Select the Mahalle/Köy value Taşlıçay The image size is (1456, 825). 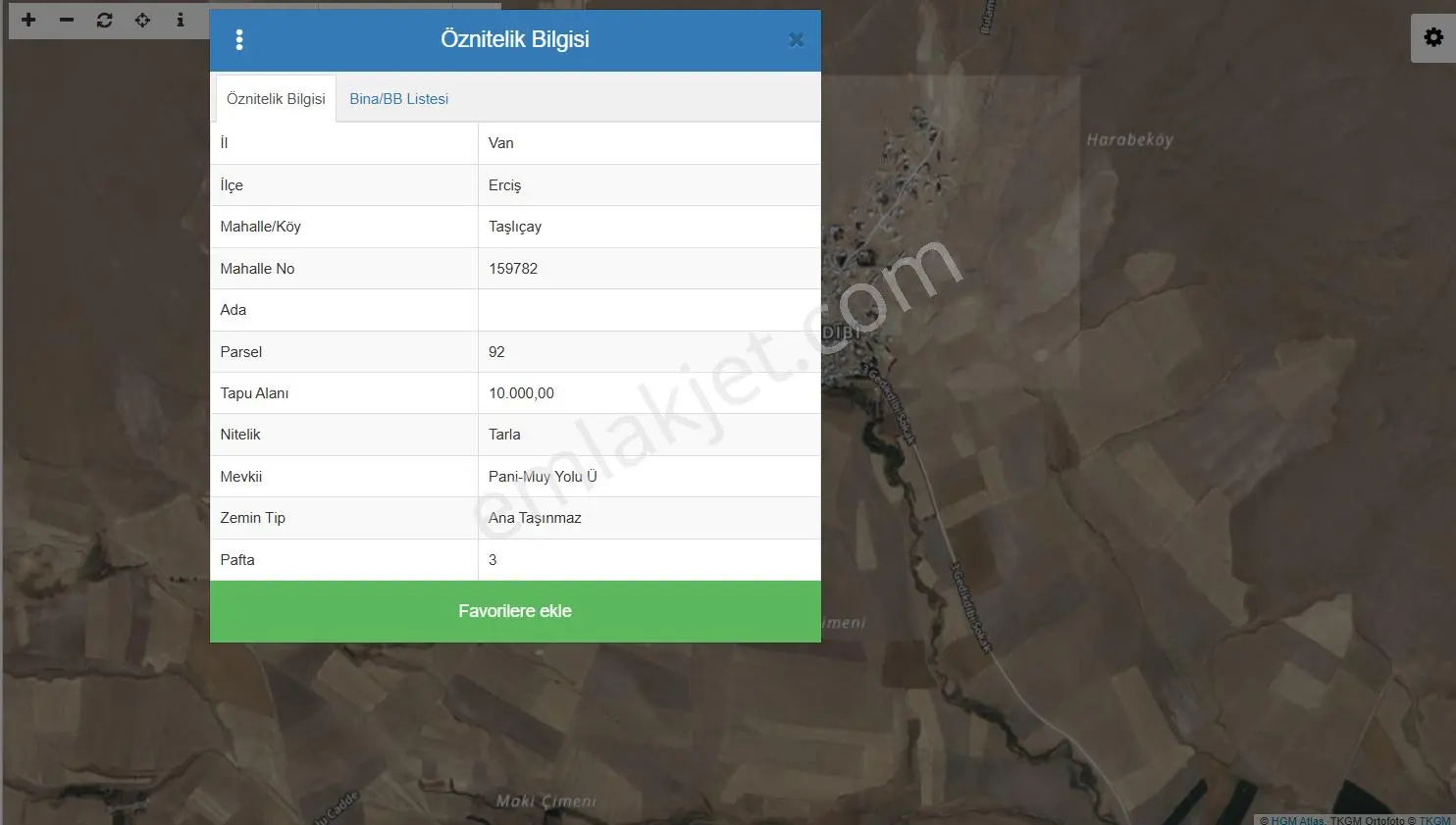515,227
